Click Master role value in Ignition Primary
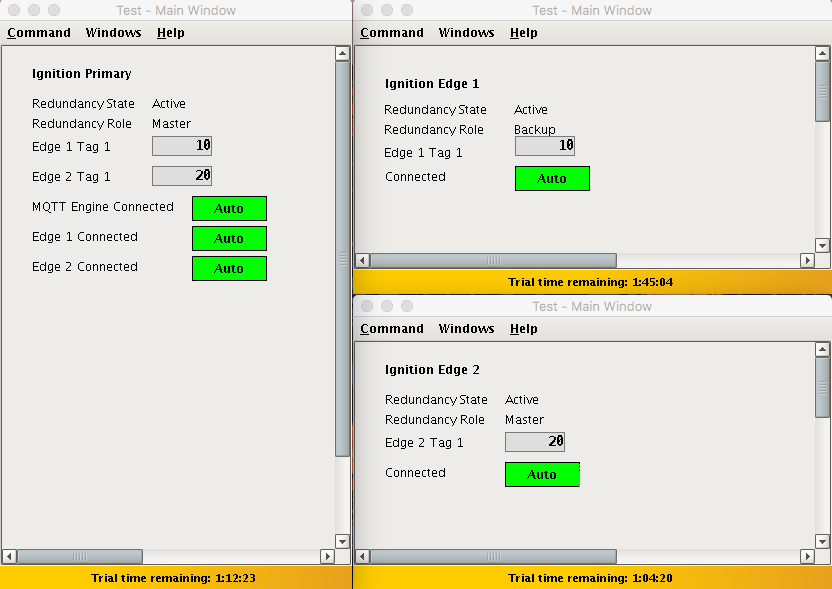Screen dimensions: 832x589 (x=171, y=124)
